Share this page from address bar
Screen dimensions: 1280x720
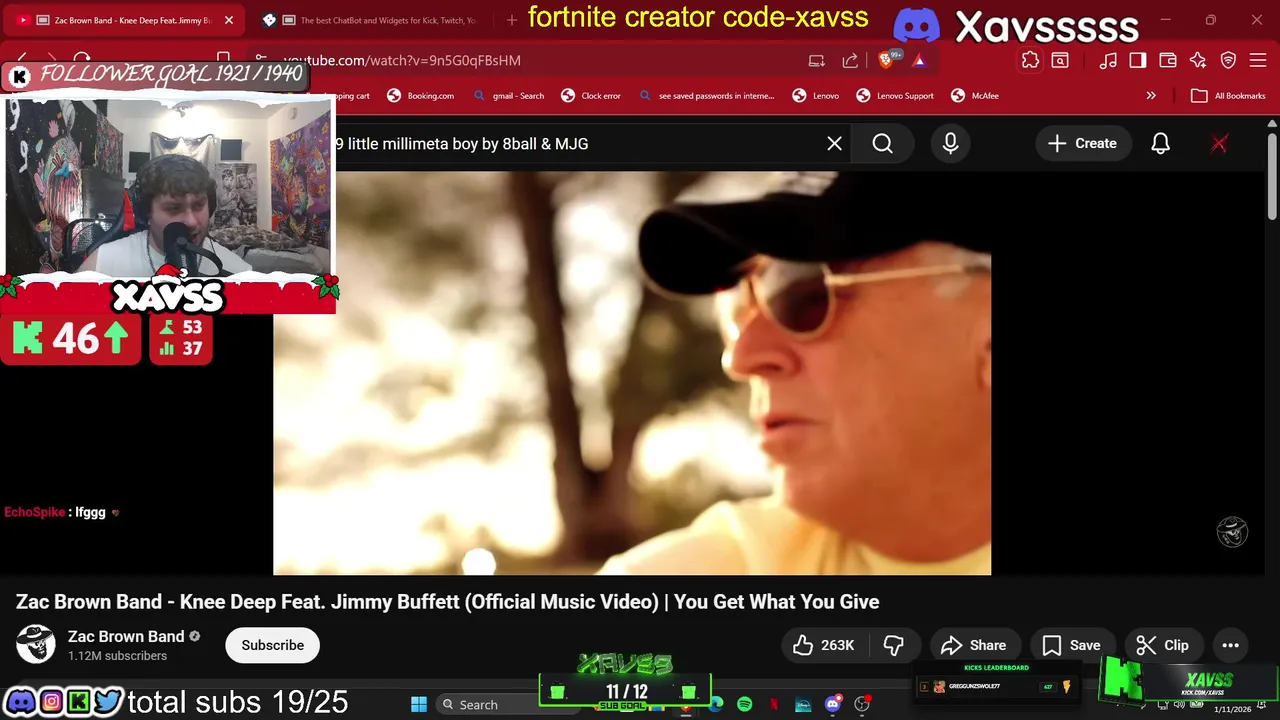pyautogui.click(x=850, y=61)
